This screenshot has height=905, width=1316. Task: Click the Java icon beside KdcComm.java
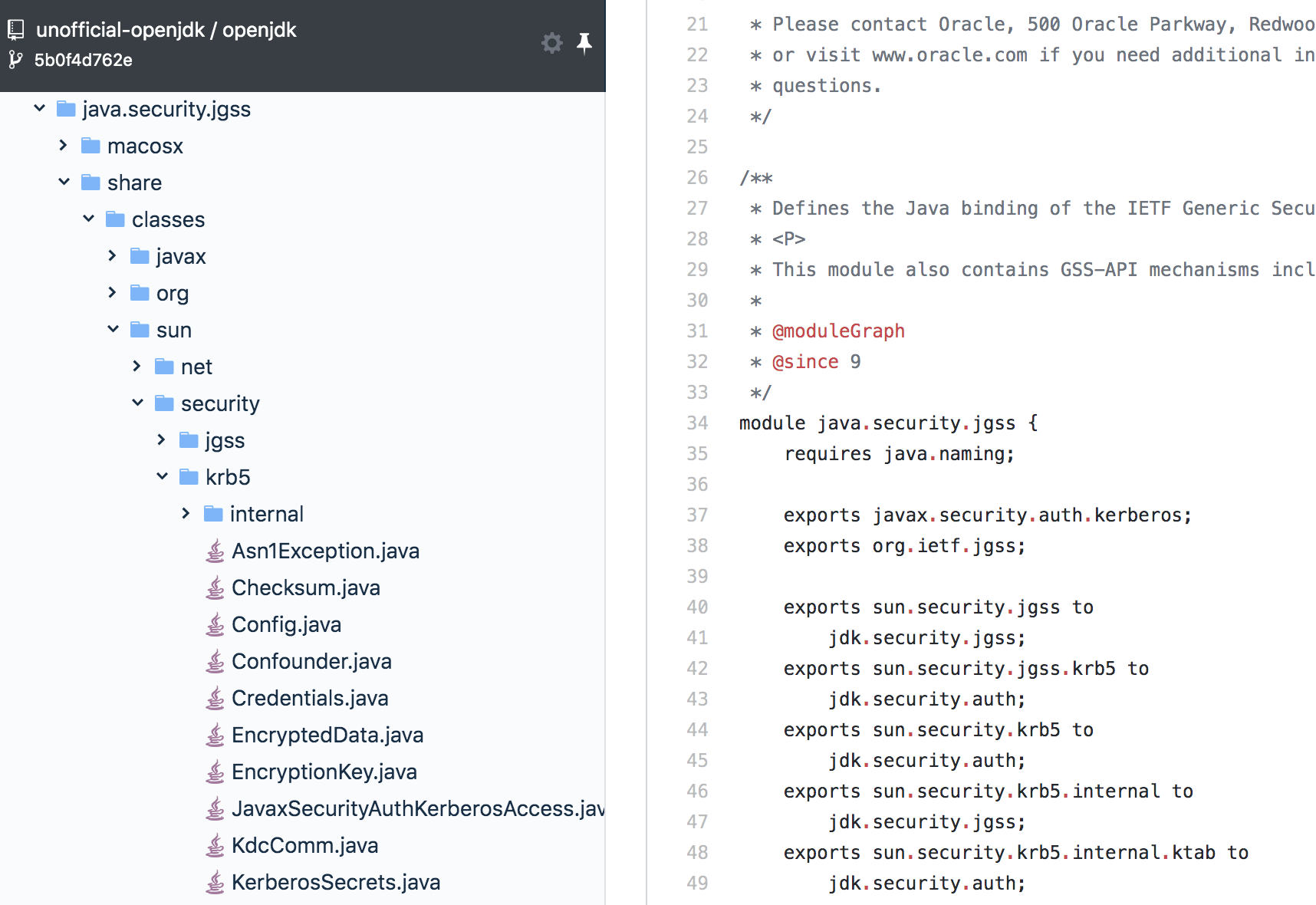coord(213,844)
